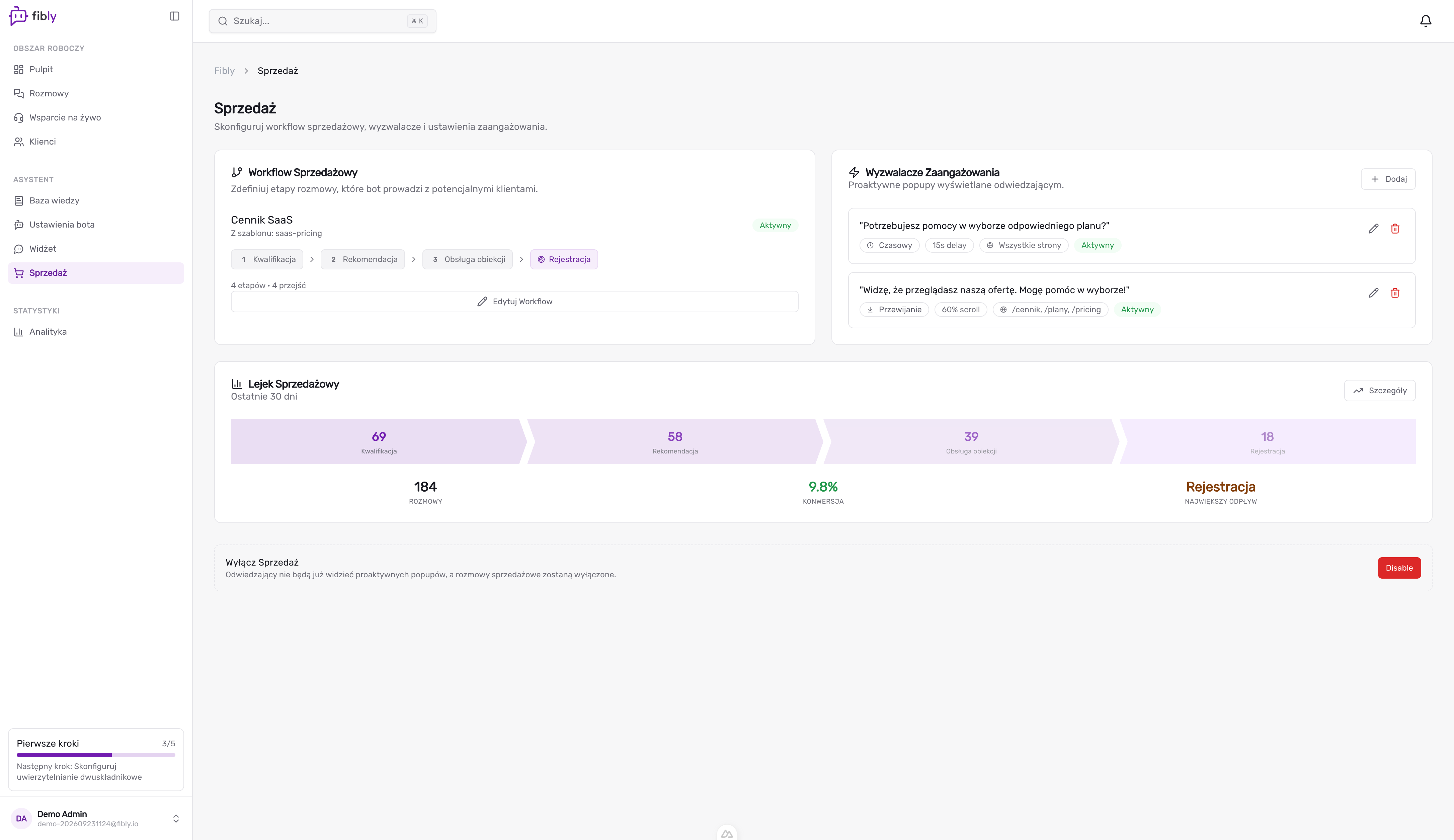
Task: Click the red Disable button
Action: point(1399,568)
